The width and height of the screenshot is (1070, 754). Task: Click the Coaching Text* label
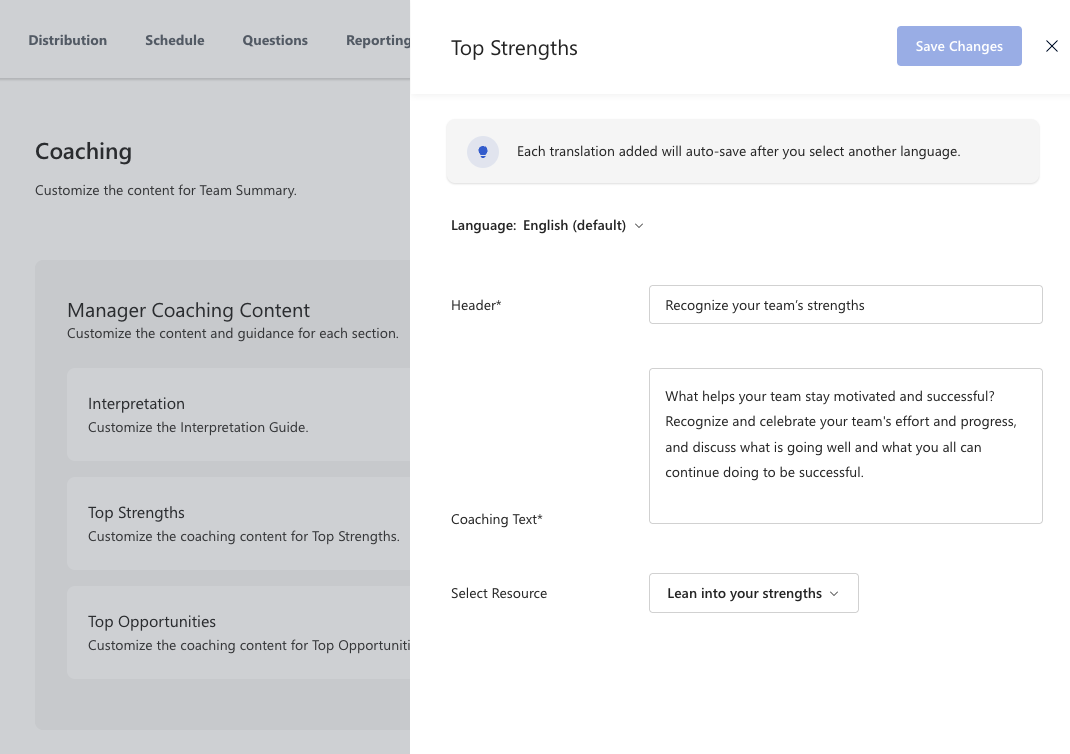pos(497,519)
